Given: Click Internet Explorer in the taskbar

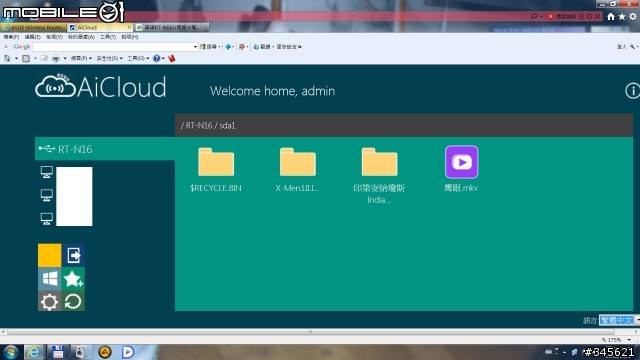Looking at the screenshot, I should [34, 352].
